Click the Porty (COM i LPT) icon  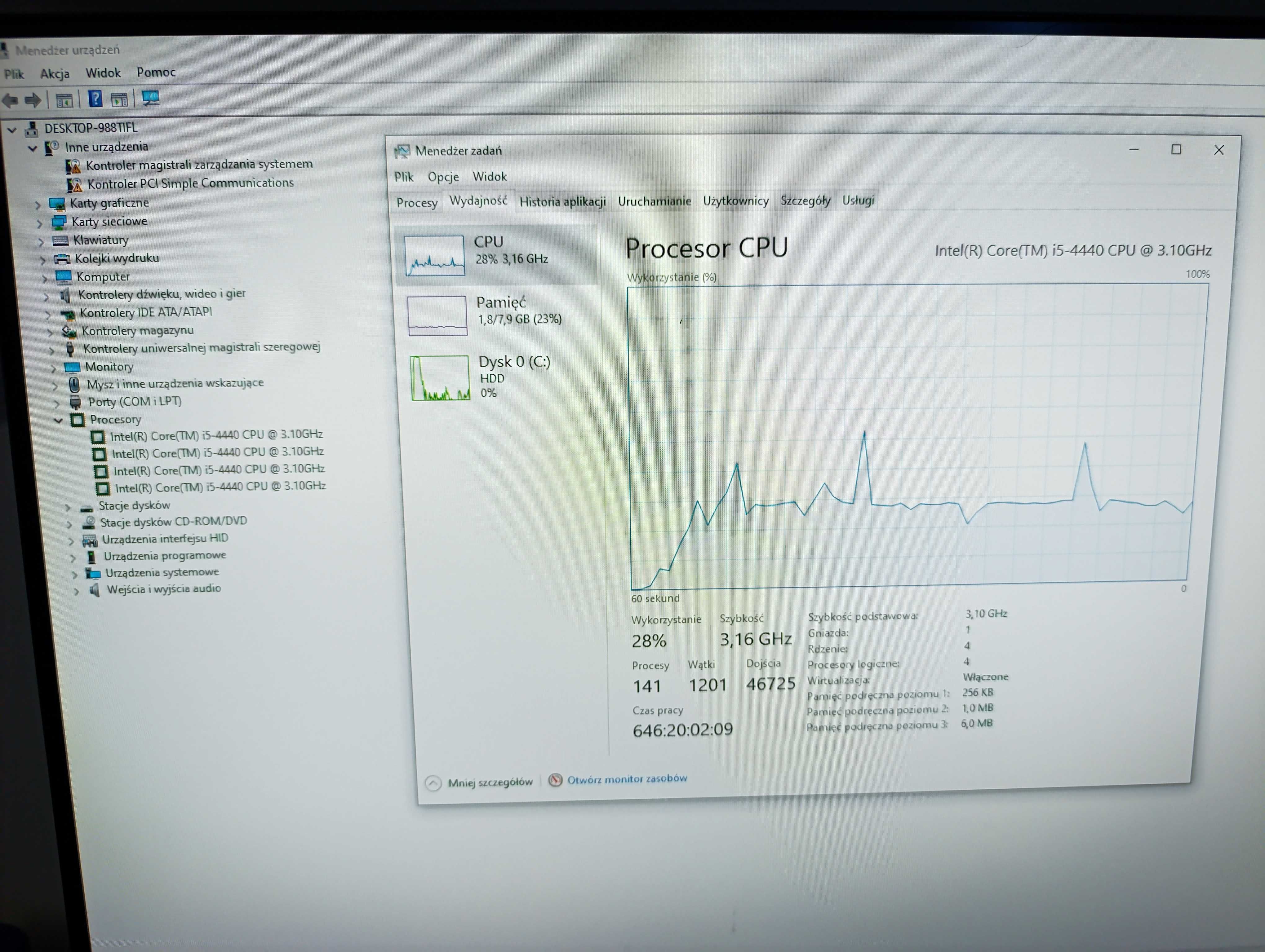(x=75, y=402)
